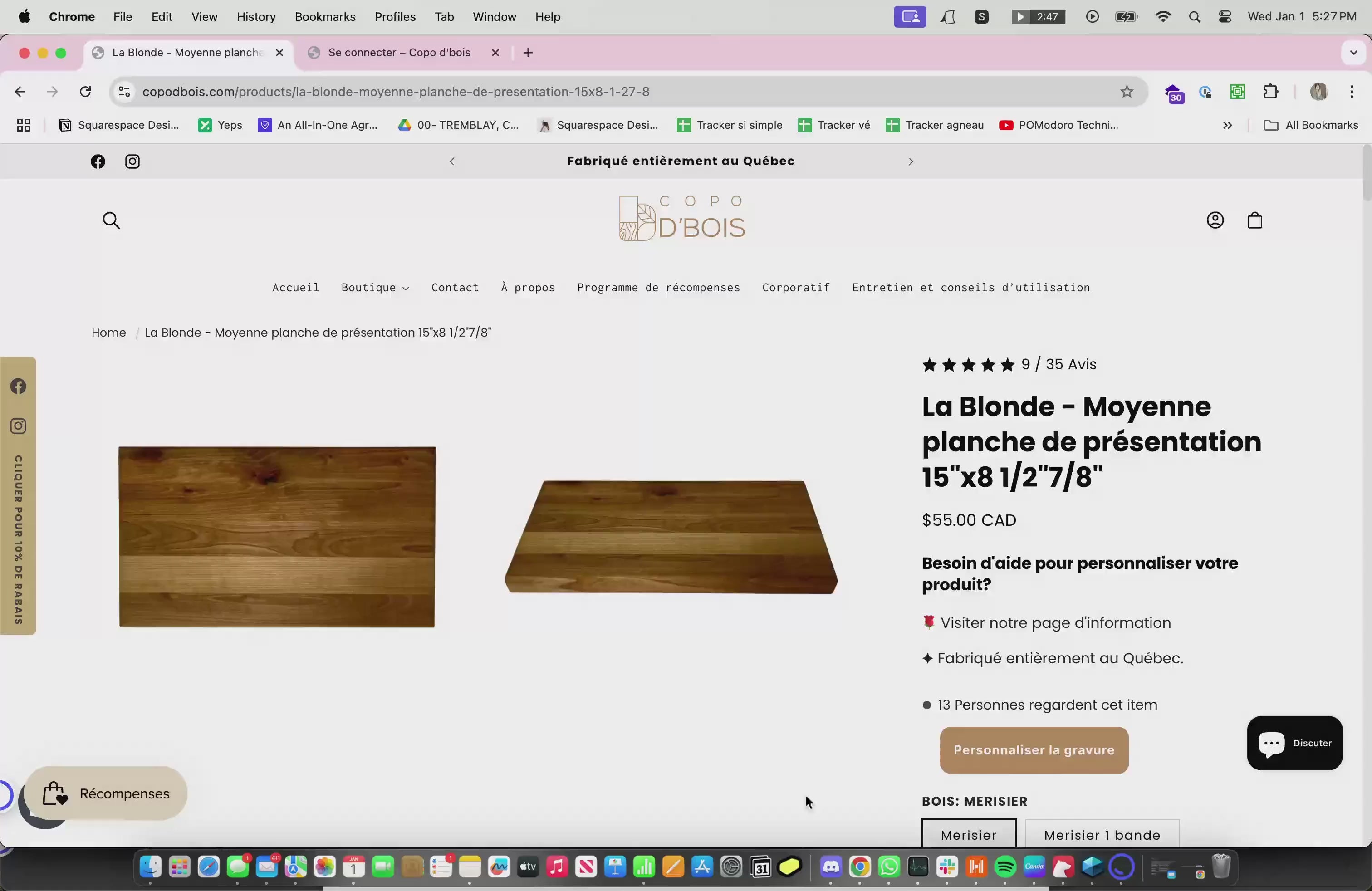The height and width of the screenshot is (891, 1372).
Task: Open the angled board product image
Action: coord(671,537)
